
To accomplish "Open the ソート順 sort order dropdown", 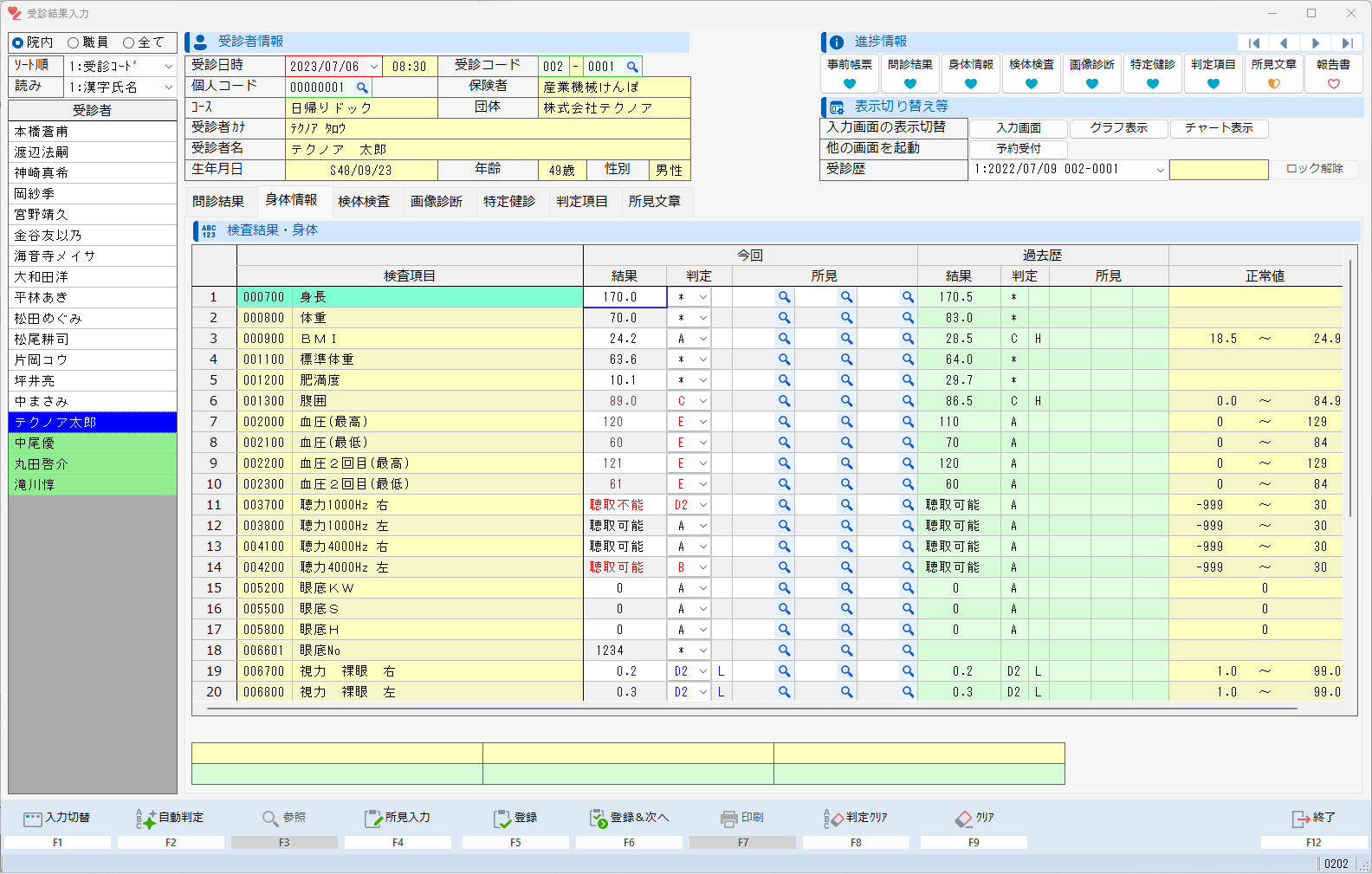I will pos(168,67).
